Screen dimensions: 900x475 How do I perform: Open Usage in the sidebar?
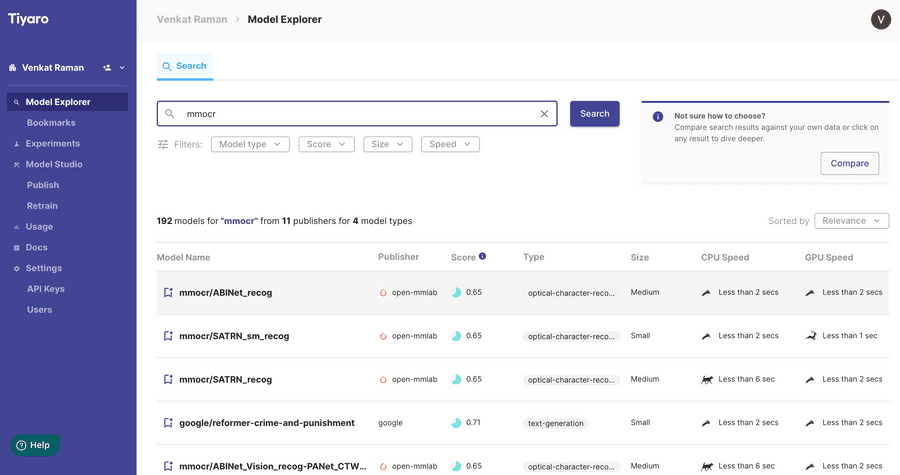[x=39, y=227]
